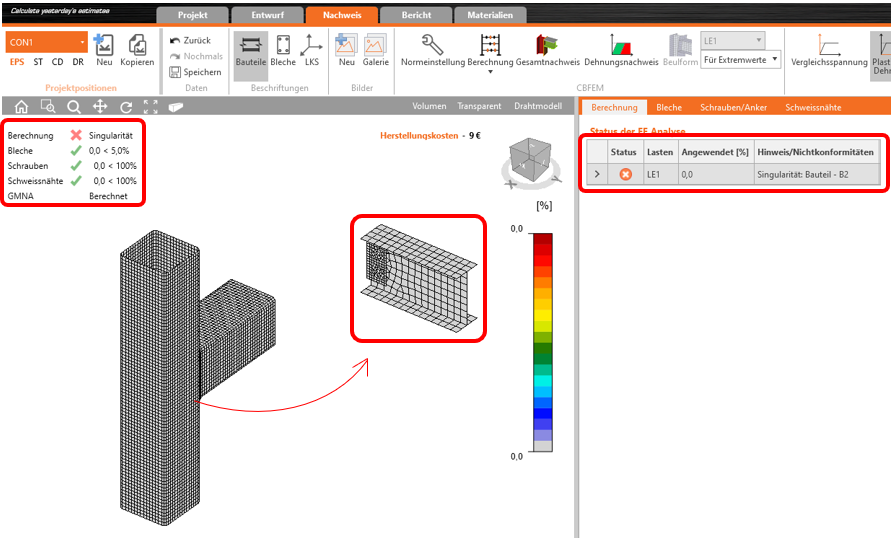
Task: Toggle Bauteile labels display
Action: [x=250, y=45]
